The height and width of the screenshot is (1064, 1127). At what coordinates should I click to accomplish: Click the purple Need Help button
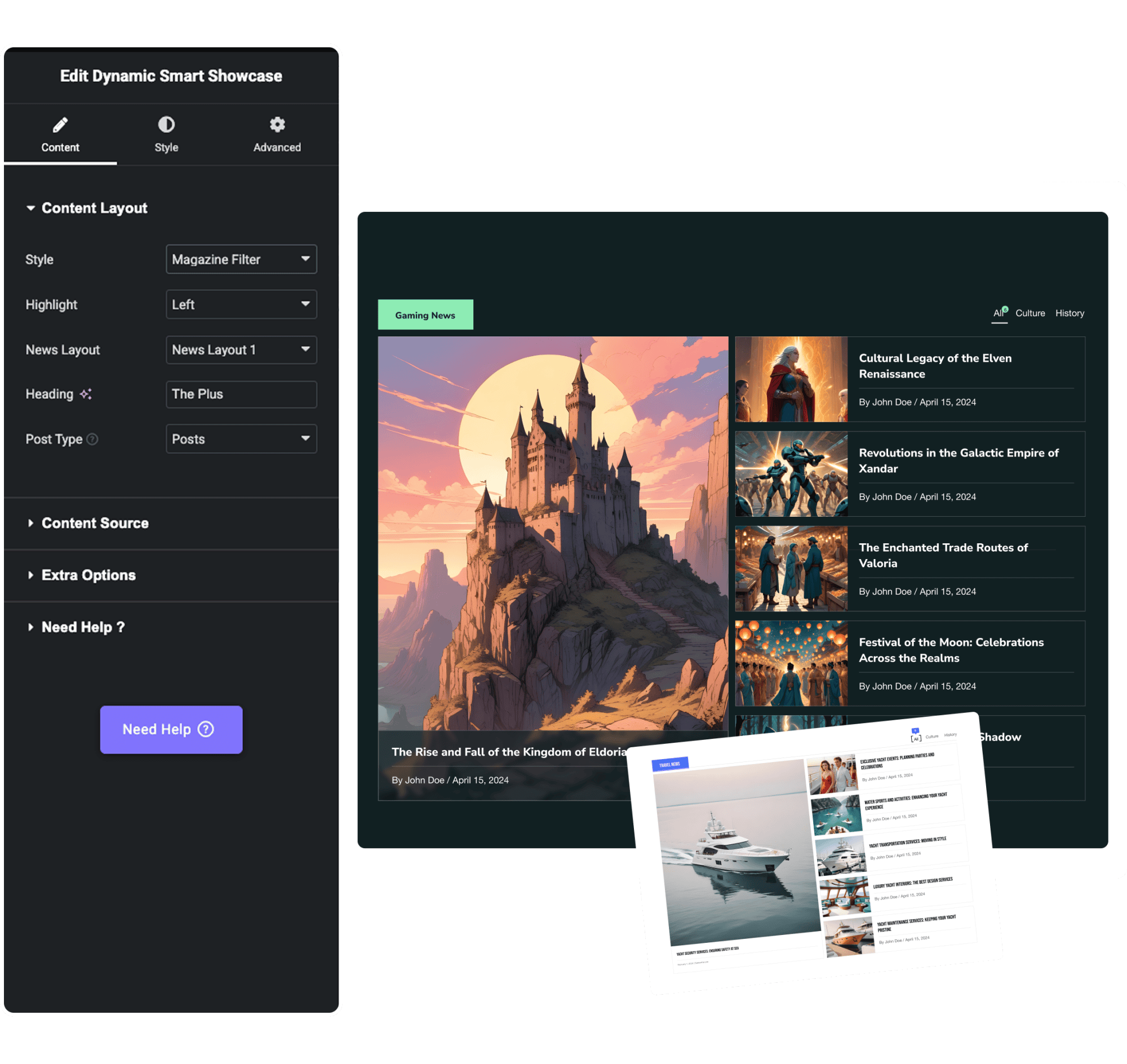pyautogui.click(x=171, y=729)
